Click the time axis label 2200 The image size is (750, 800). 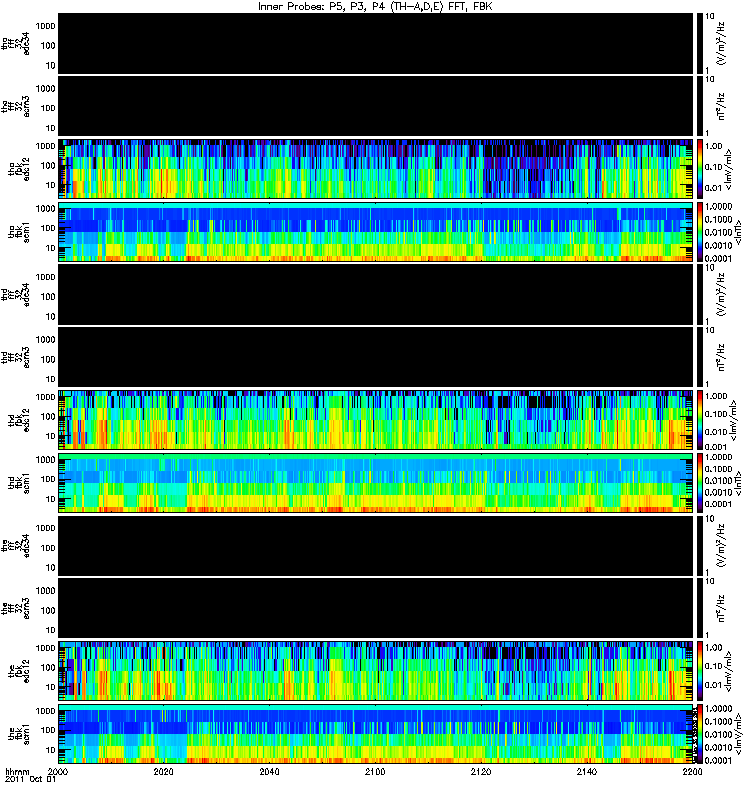pos(692,771)
